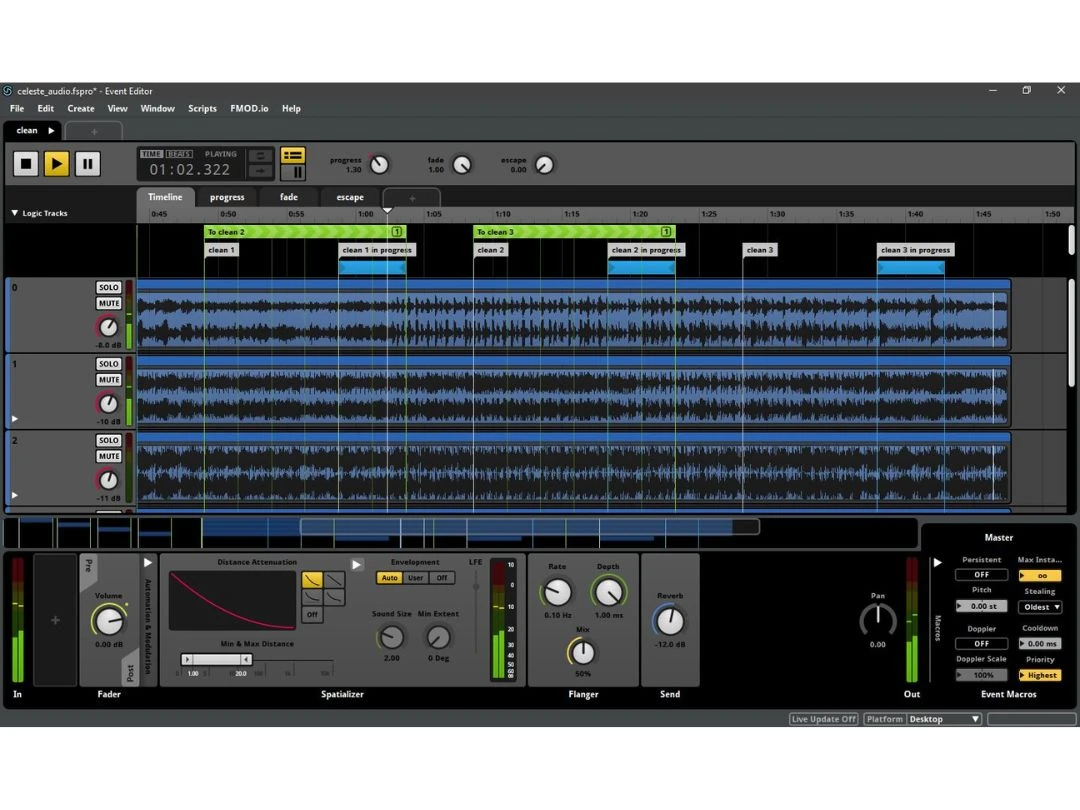Add a new parameter sheet with plus tab
This screenshot has height=810, width=1080.
[x=411, y=198]
